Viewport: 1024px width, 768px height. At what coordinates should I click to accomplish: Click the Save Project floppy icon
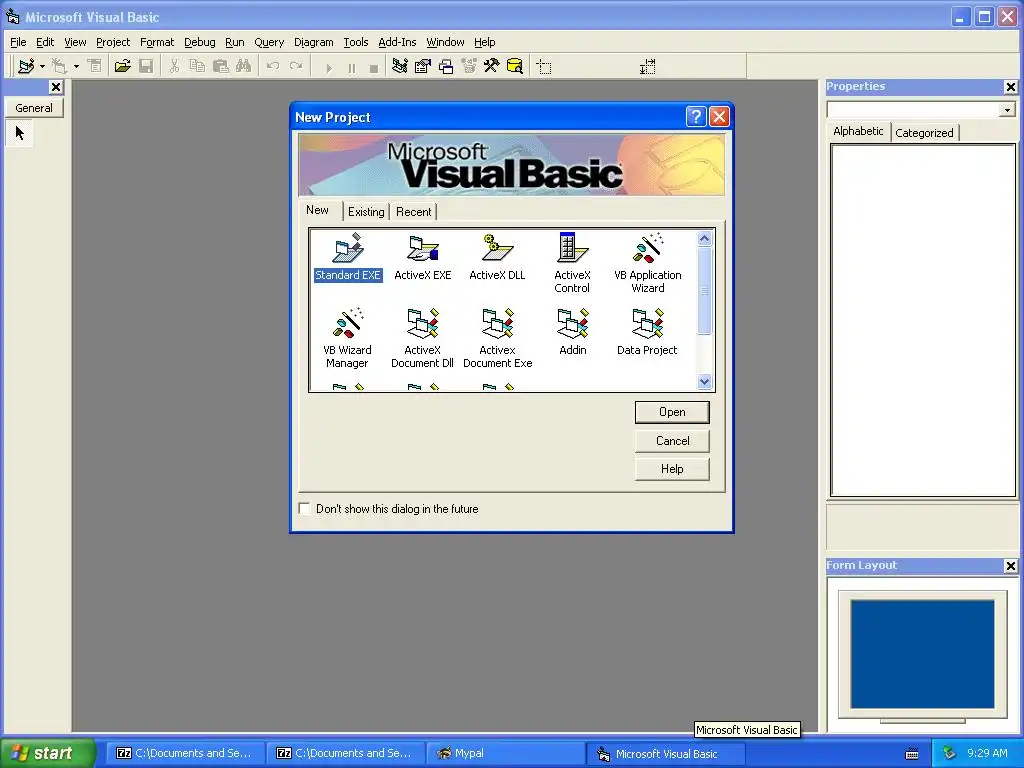(146, 66)
